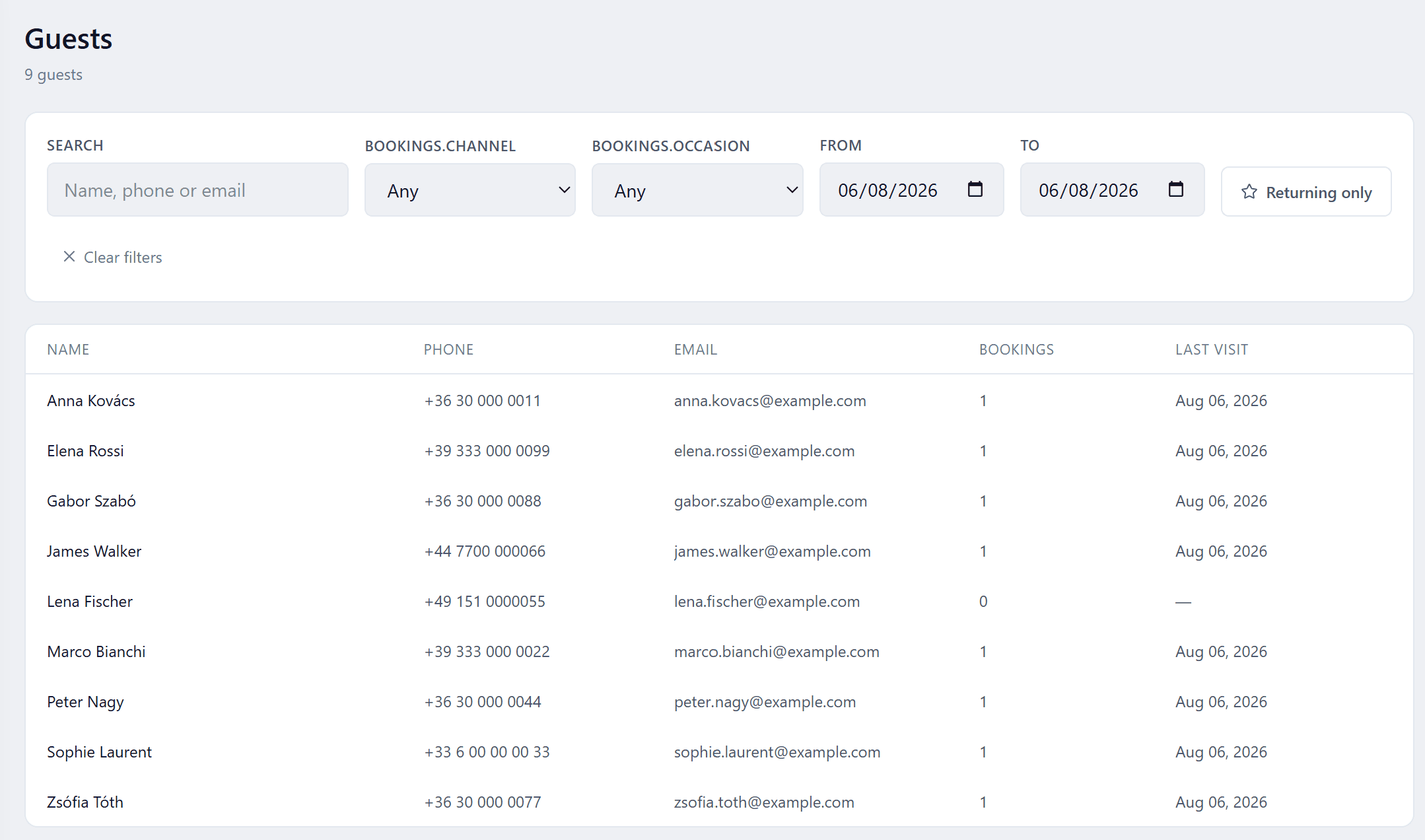Image resolution: width=1425 pixels, height=840 pixels.
Task: Click phone number +33 6 00 00 00 33
Action: [487, 752]
